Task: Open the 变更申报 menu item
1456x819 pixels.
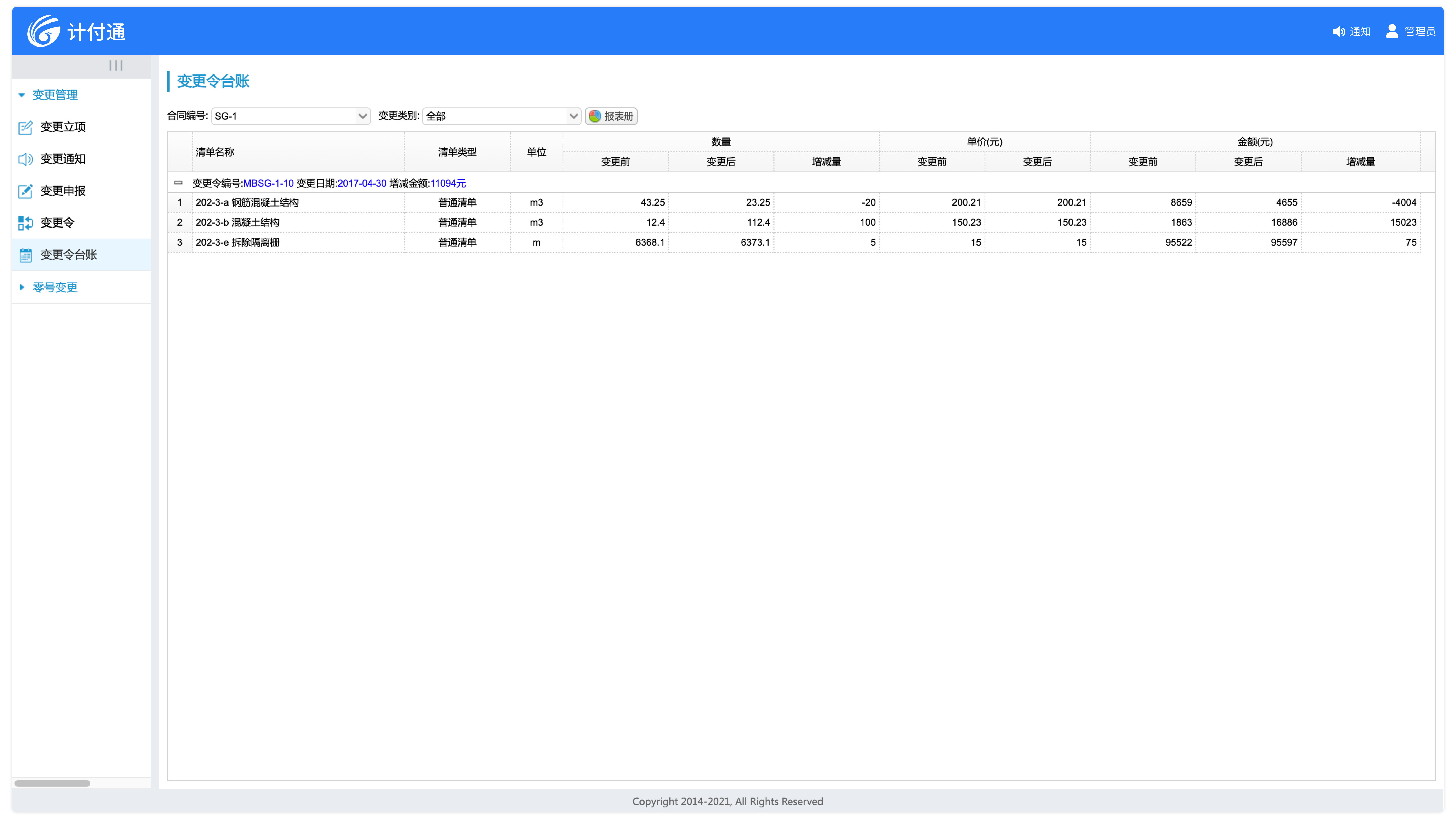Action: point(63,191)
